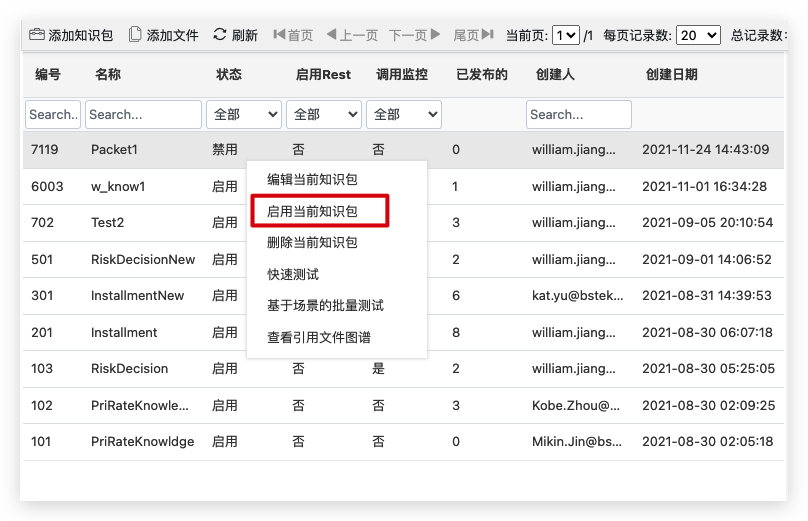Viewport: 808px width, 521px height.
Task: Click the 创建人 search input field
Action: [x=578, y=115]
